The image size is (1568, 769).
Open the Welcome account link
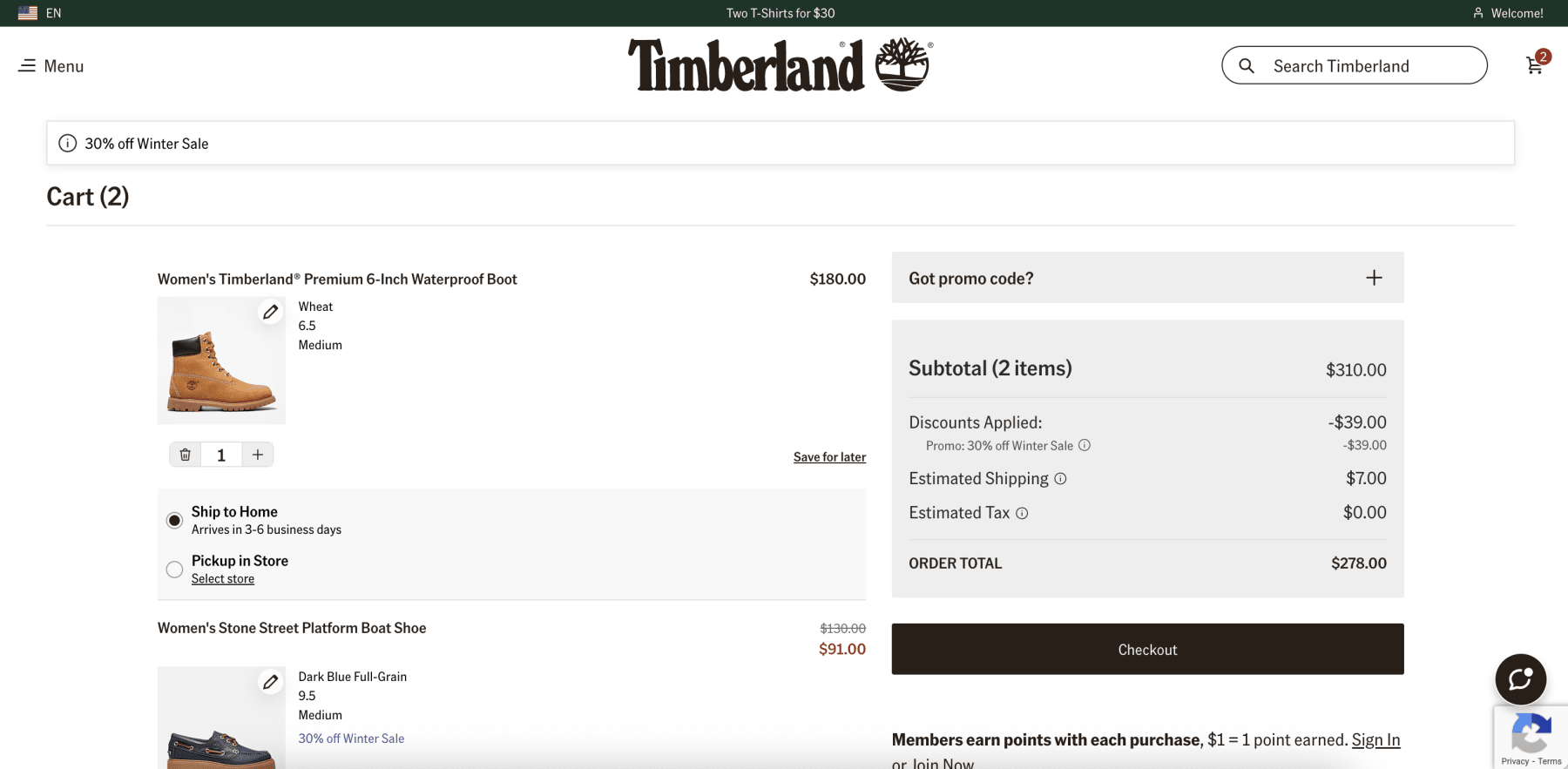point(1508,13)
